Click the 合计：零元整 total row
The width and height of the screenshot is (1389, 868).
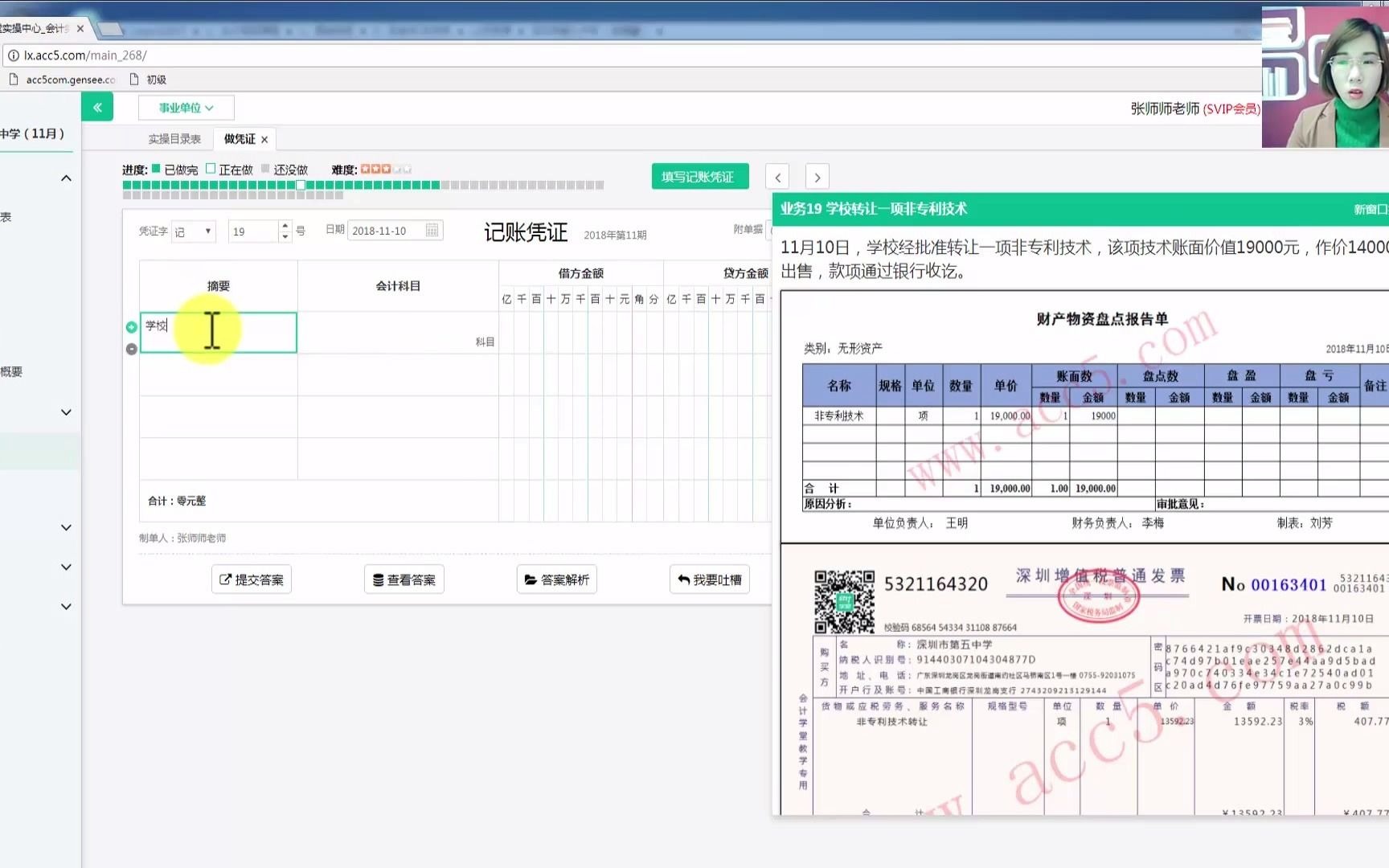318,501
